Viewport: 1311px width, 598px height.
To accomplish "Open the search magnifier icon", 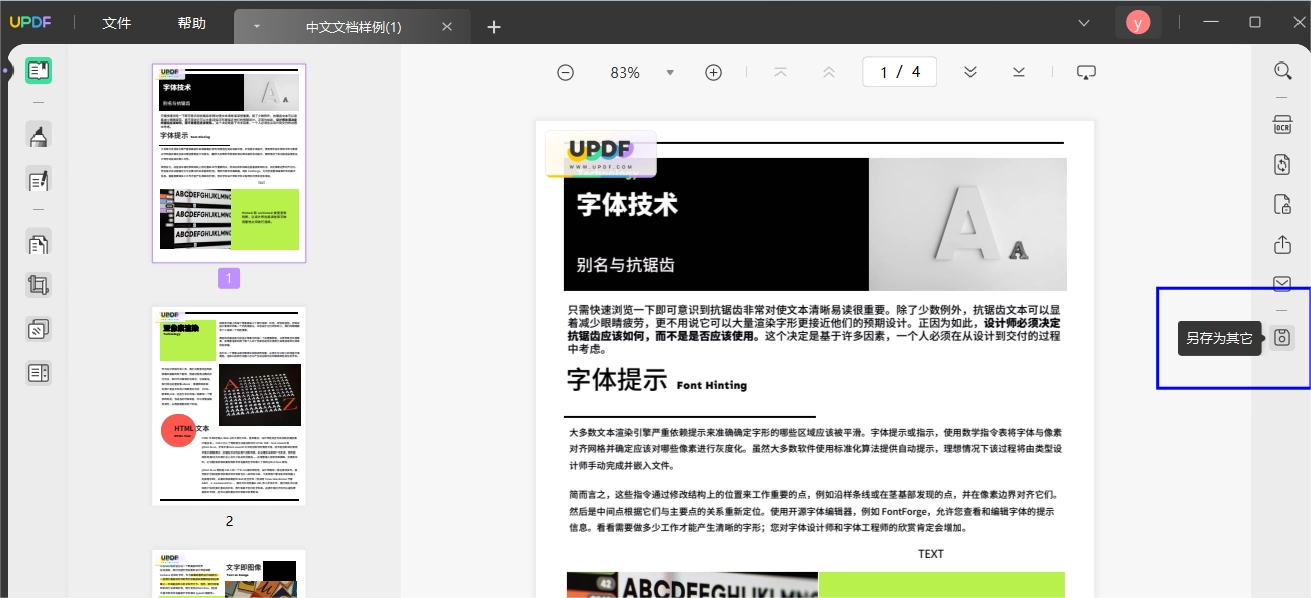I will click(1282, 71).
